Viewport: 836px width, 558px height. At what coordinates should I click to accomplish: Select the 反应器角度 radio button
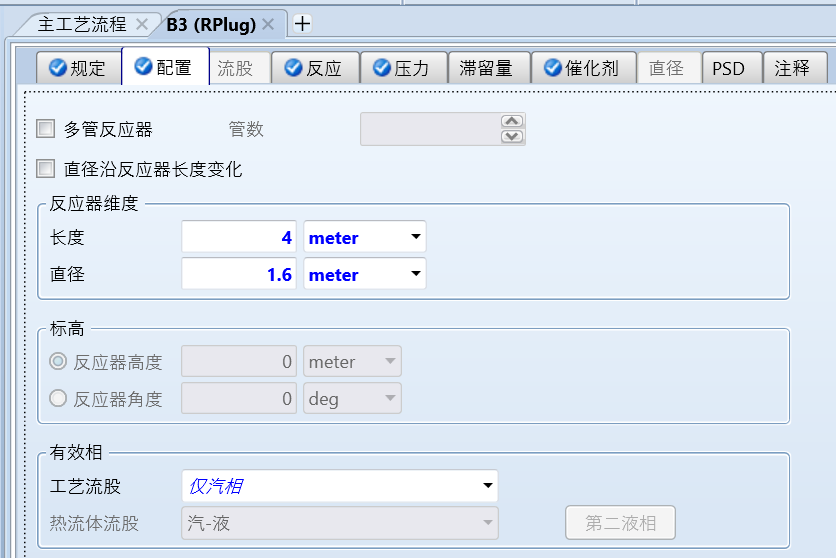click(x=58, y=398)
